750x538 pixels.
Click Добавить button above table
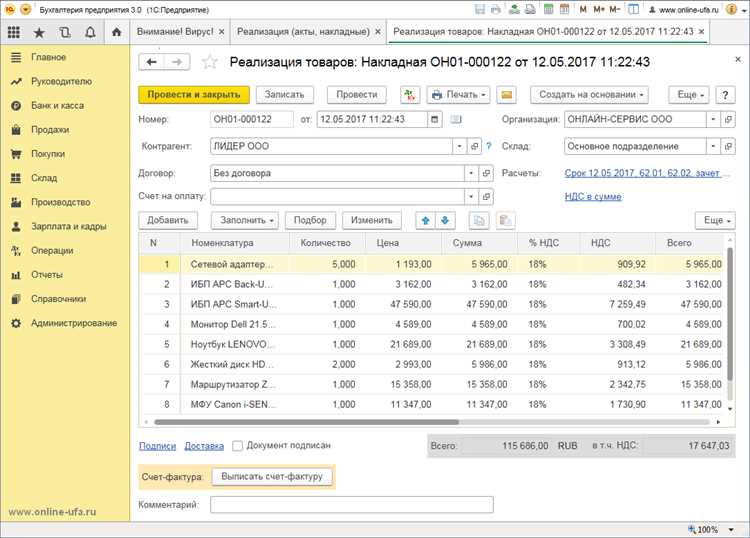pyautogui.click(x=167, y=220)
